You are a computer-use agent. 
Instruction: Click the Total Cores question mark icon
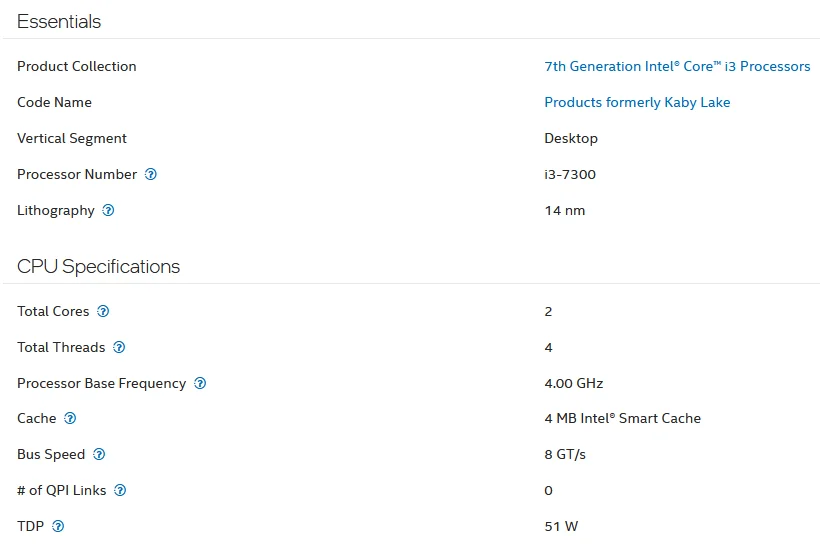coord(103,311)
